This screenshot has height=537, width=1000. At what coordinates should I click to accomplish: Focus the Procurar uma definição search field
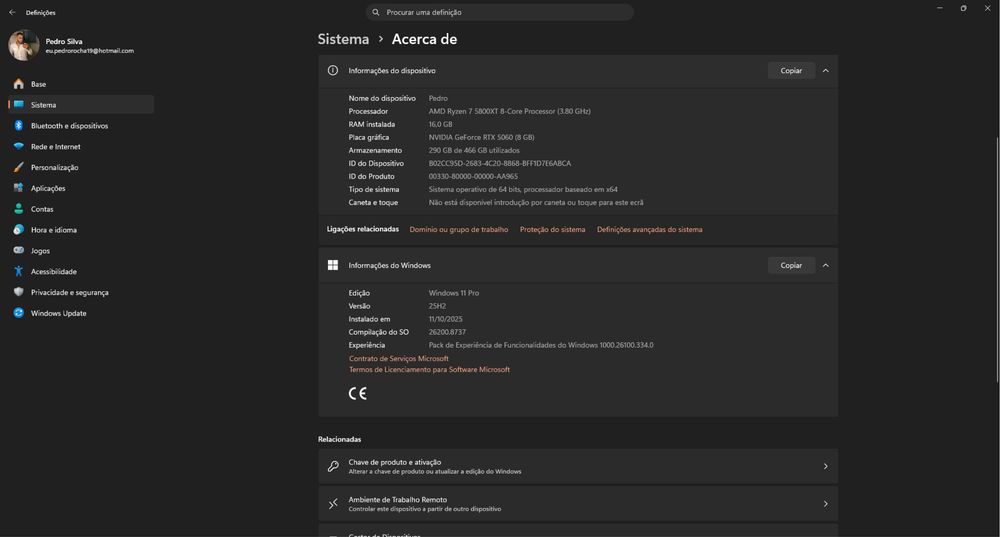pyautogui.click(x=499, y=12)
